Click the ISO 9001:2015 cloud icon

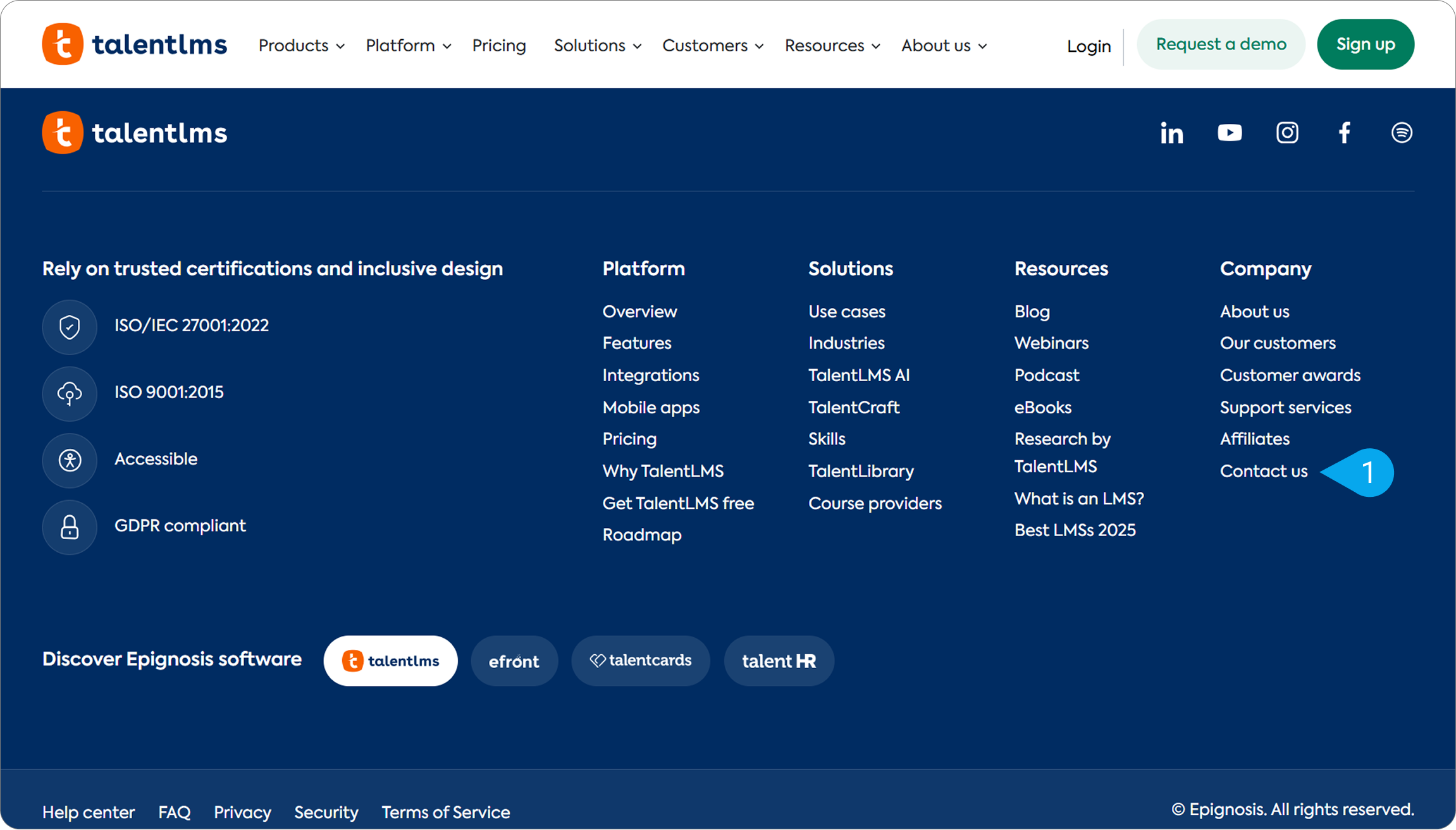pyautogui.click(x=70, y=394)
